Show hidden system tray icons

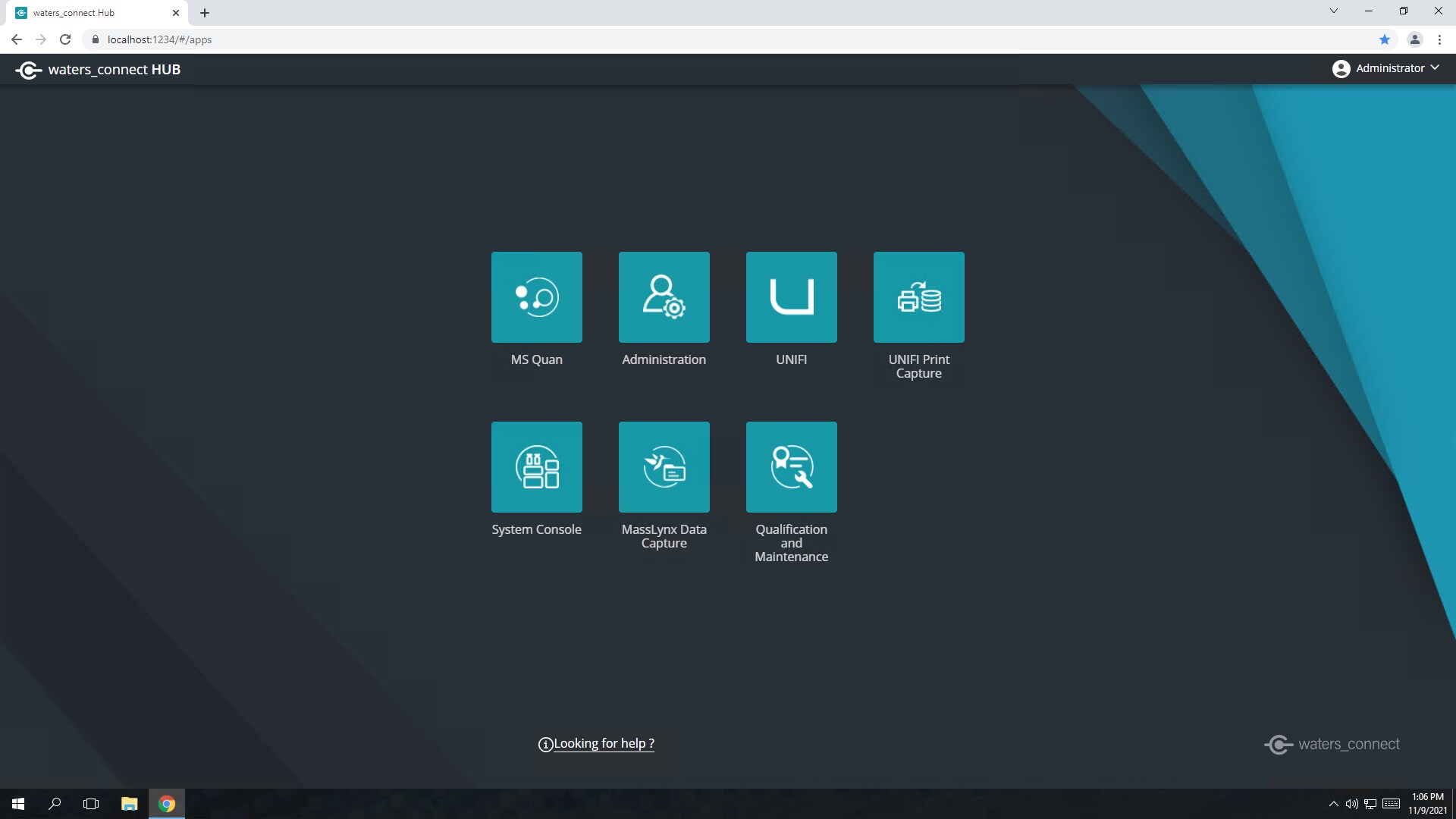1333,804
